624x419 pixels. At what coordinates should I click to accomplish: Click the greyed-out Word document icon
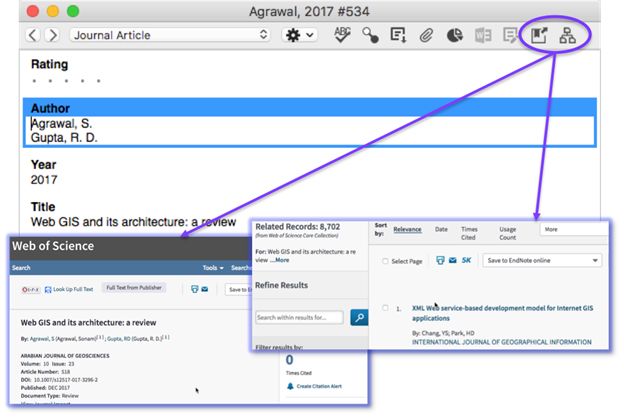click(483, 35)
